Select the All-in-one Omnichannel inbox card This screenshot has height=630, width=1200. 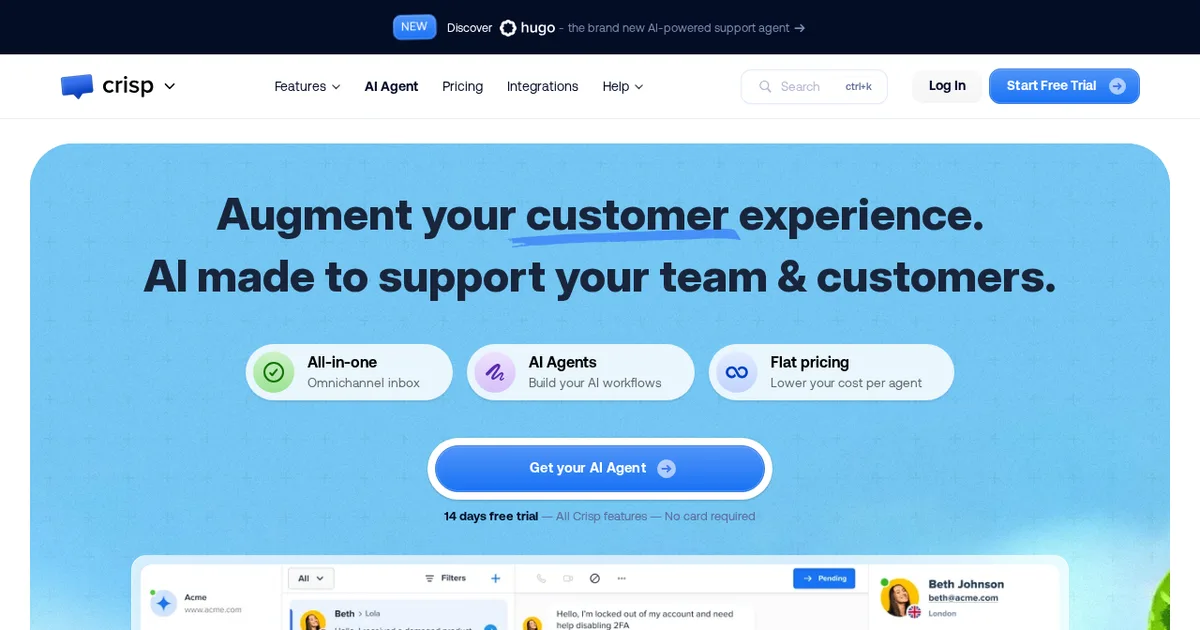(349, 372)
